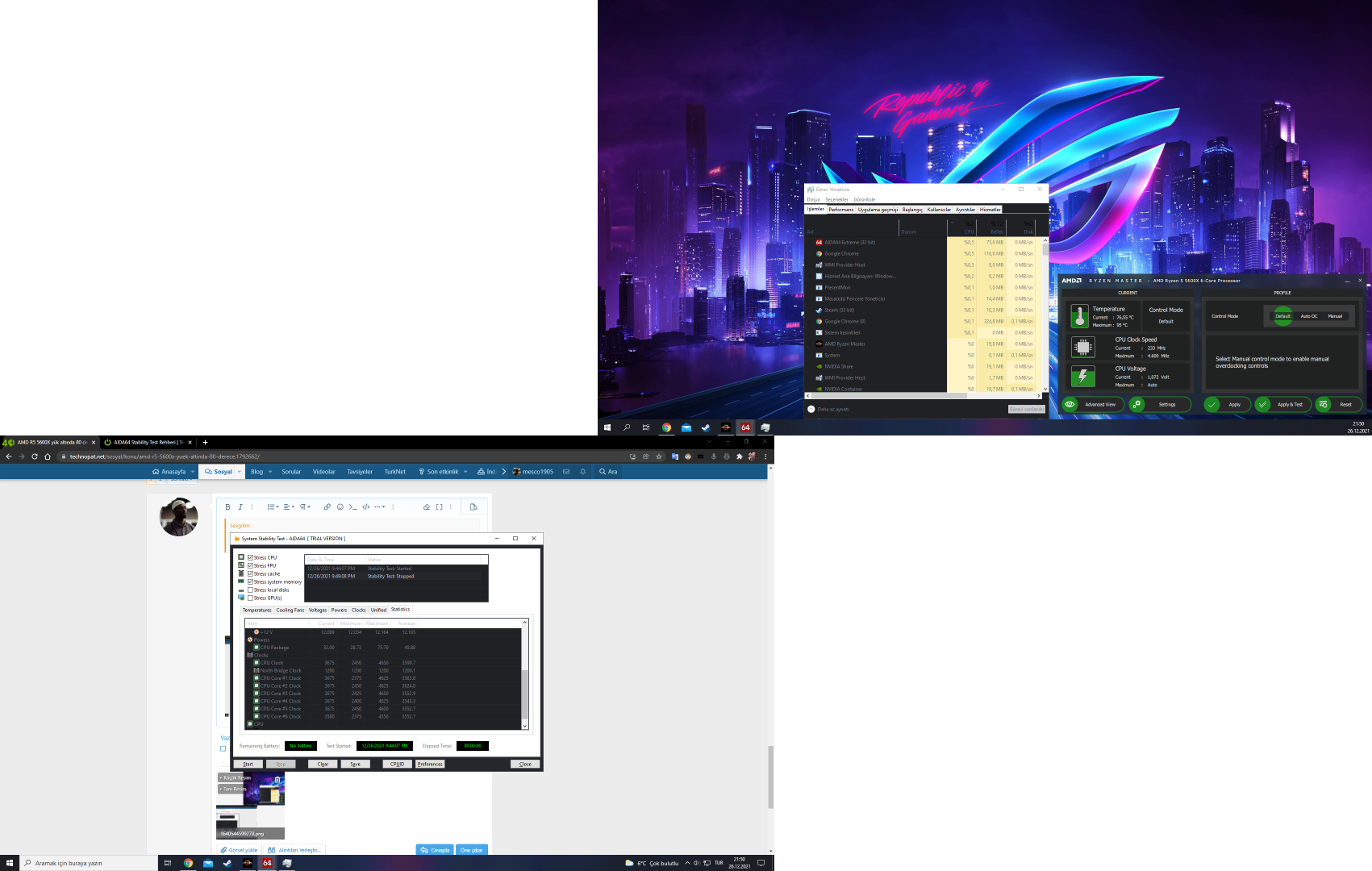
Task: Open the list options dropdown in editor
Action: tap(273, 507)
